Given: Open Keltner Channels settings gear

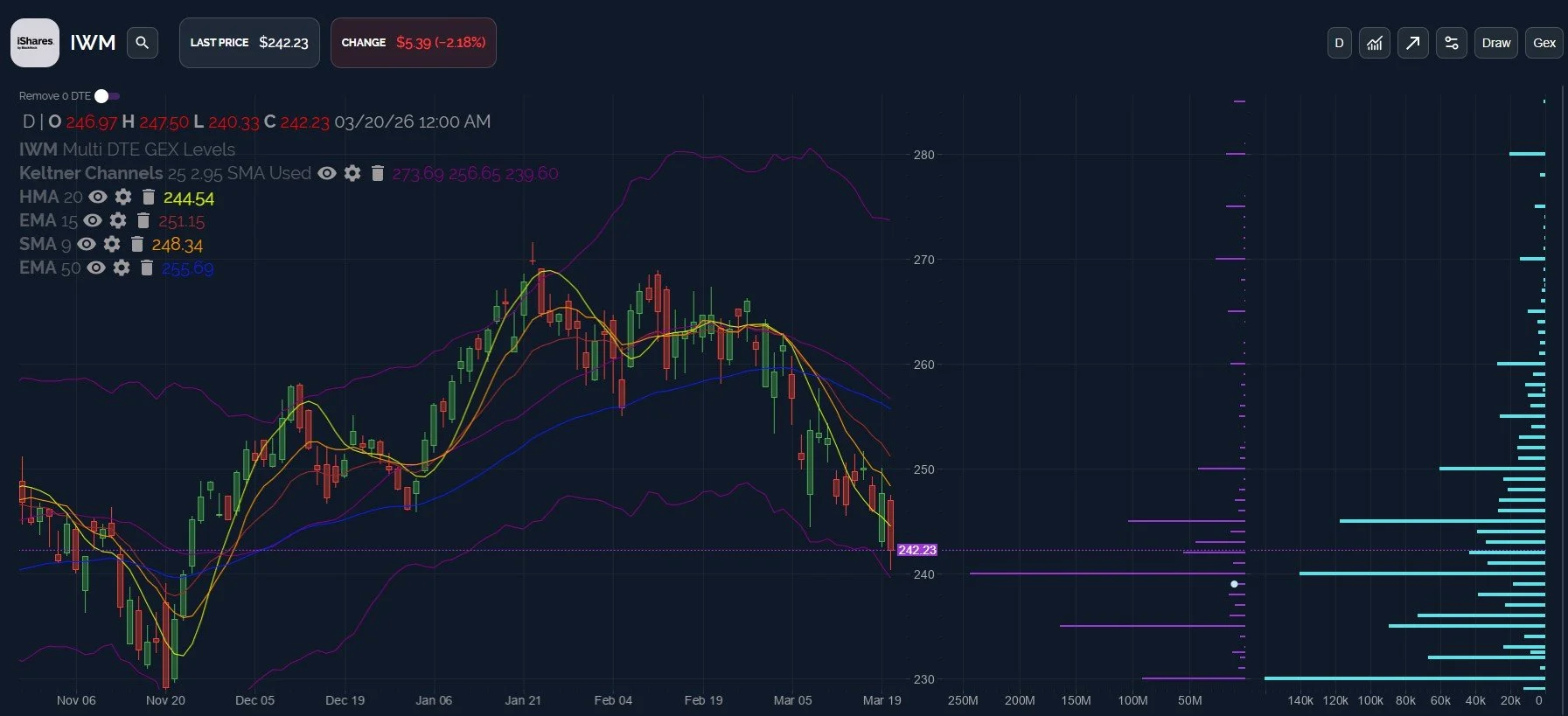Looking at the screenshot, I should (x=352, y=173).
